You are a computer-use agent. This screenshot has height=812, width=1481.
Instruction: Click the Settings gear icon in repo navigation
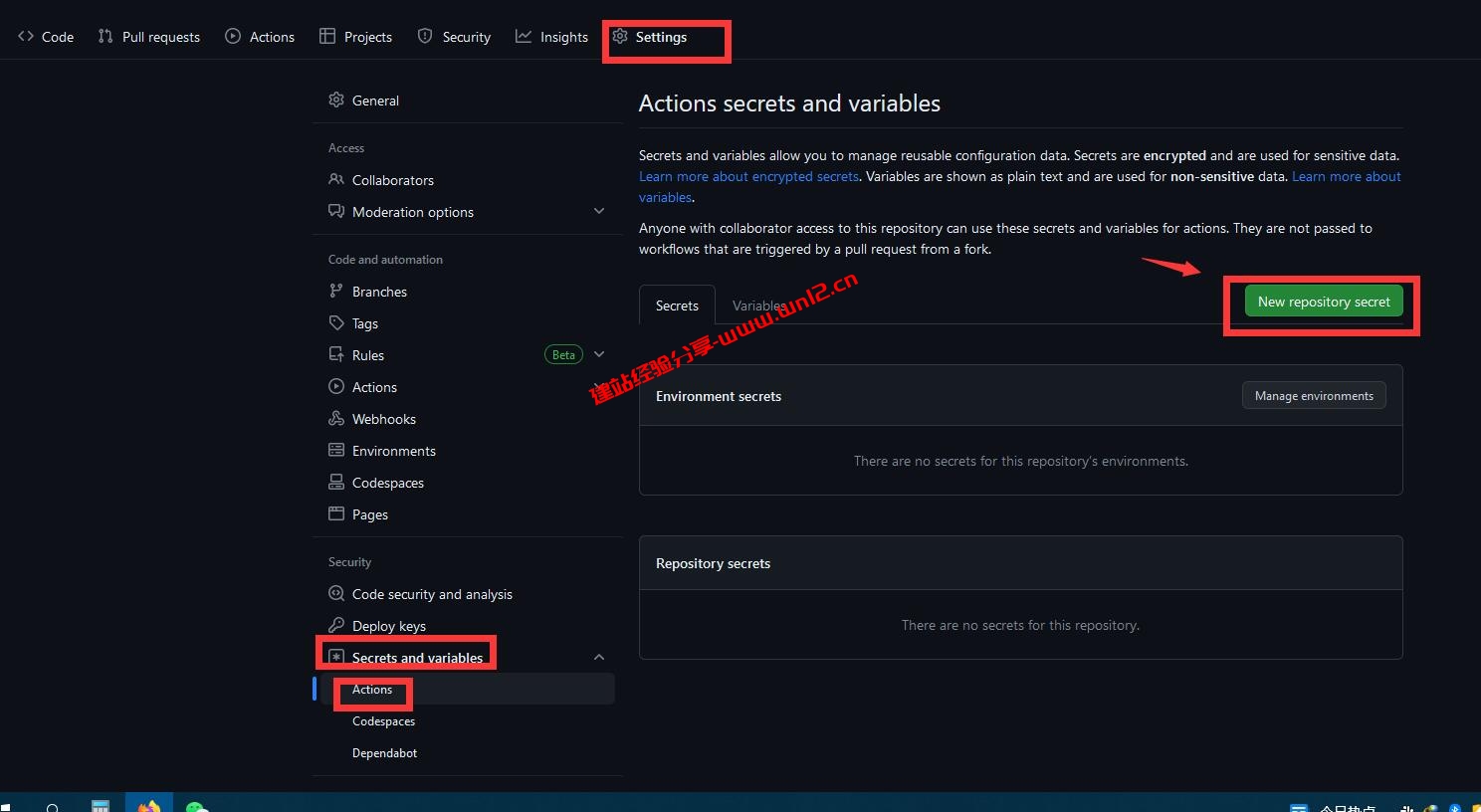(620, 37)
